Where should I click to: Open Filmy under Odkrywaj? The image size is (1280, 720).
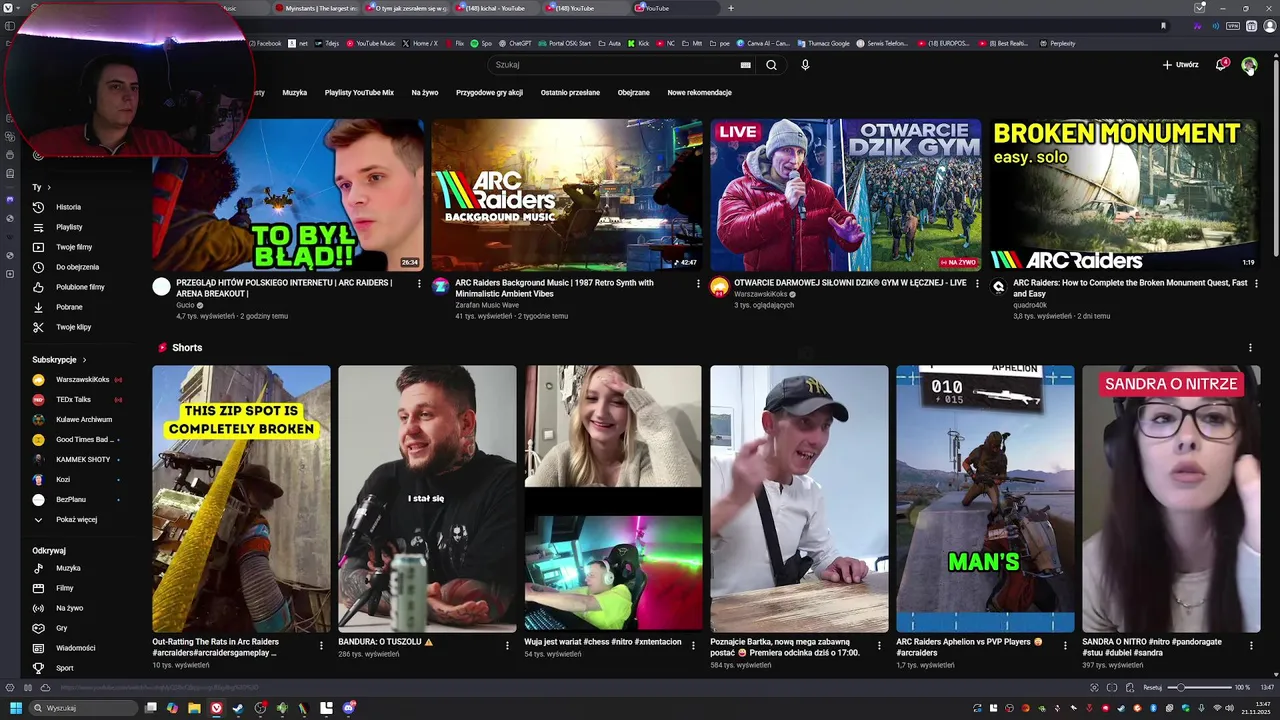pyautogui.click(x=64, y=588)
